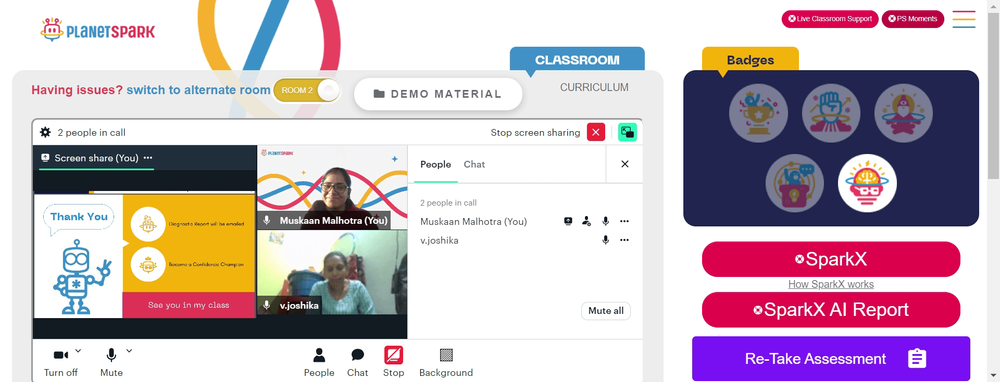Mute Muskaan Malhotra in the people list
The height and width of the screenshot is (382, 1000).
click(x=606, y=221)
